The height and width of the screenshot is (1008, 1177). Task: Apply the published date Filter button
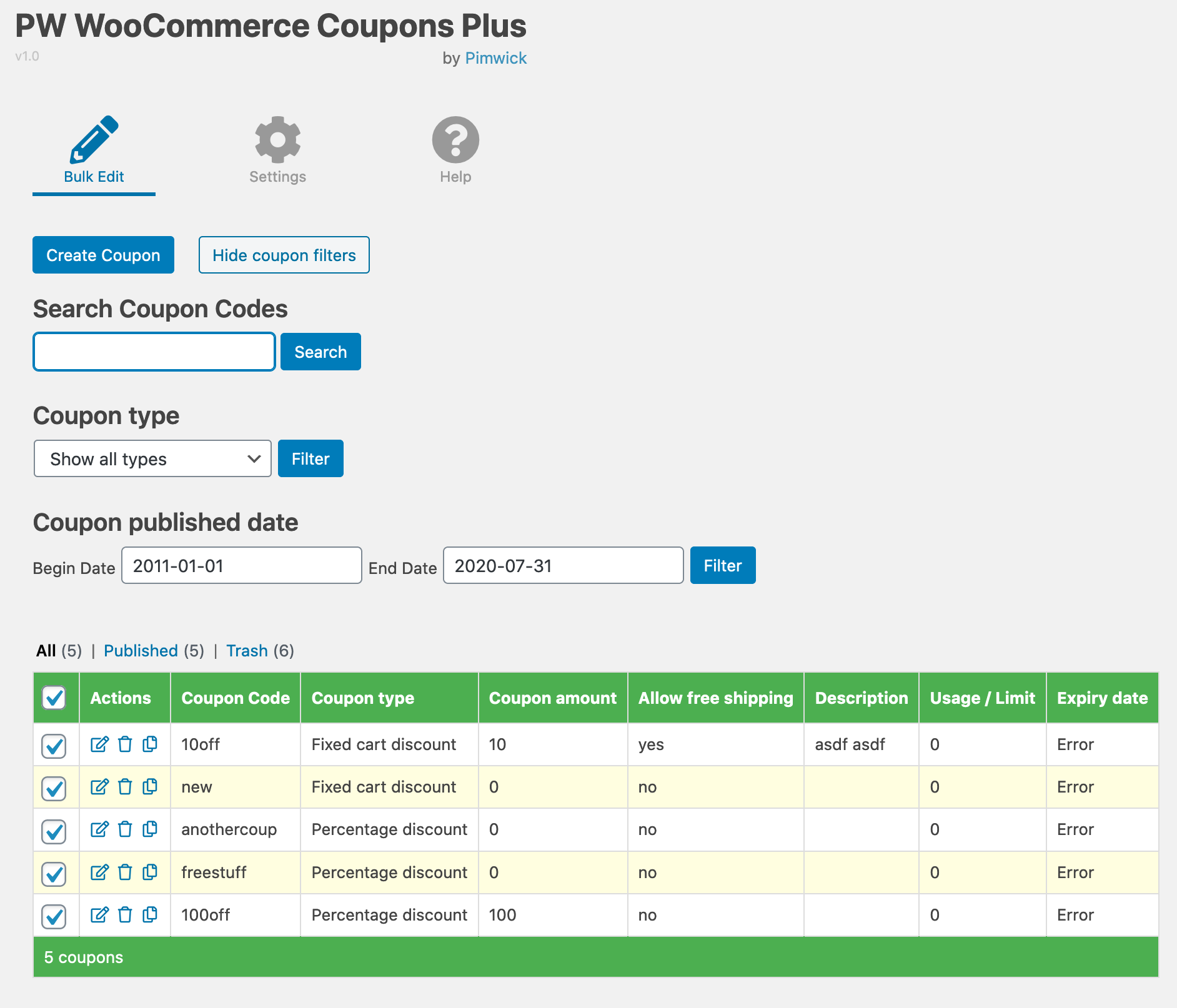pos(722,566)
